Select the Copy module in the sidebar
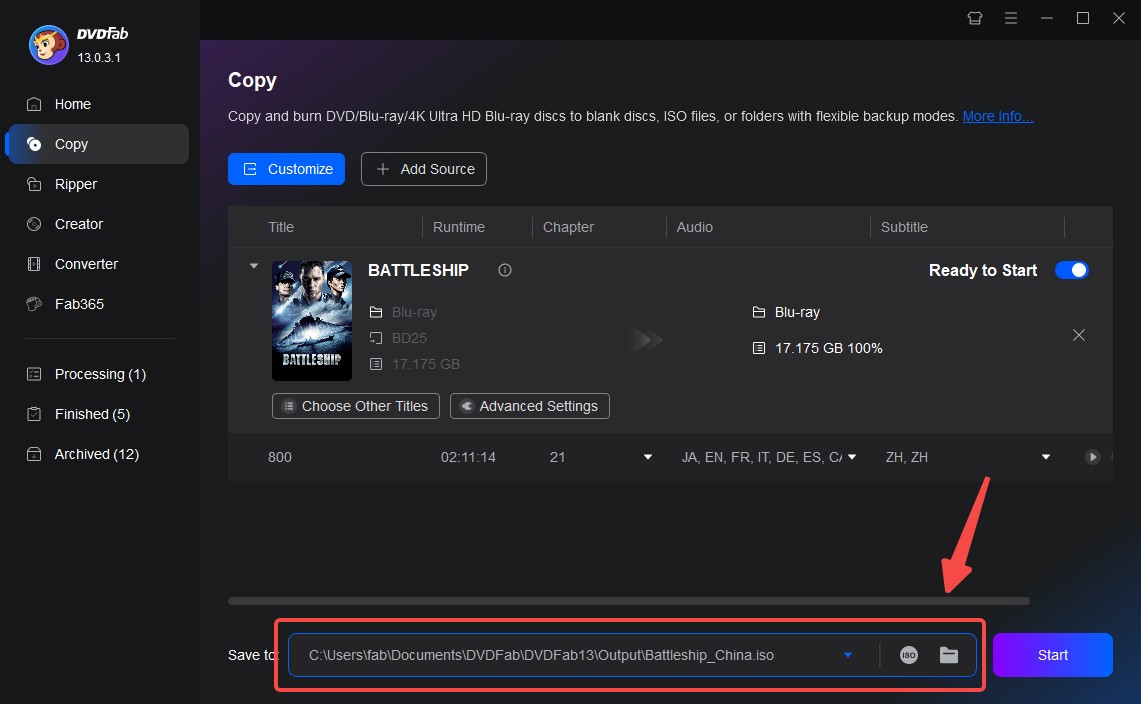 (70, 143)
